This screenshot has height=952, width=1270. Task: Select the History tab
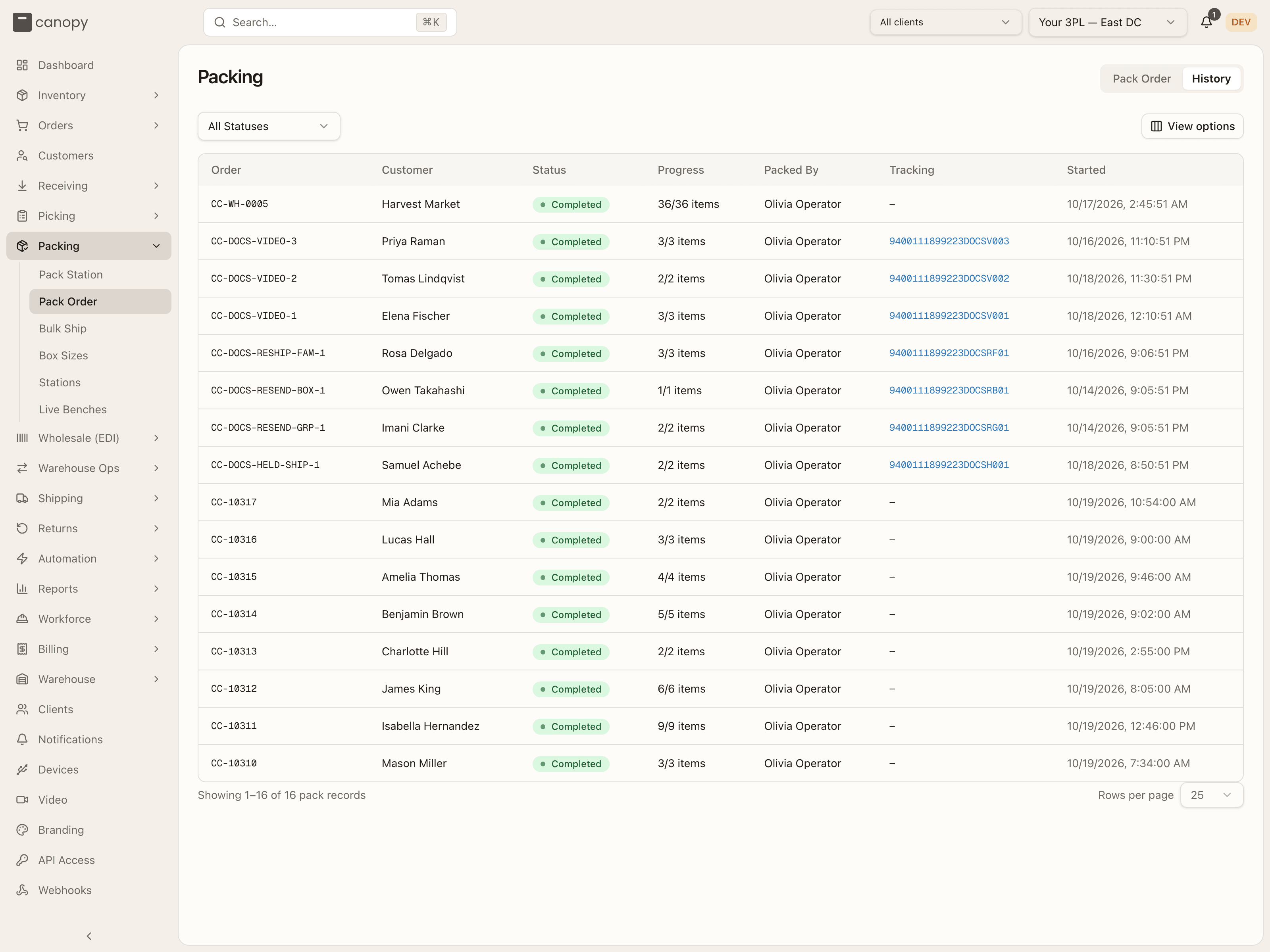pos(1211,79)
